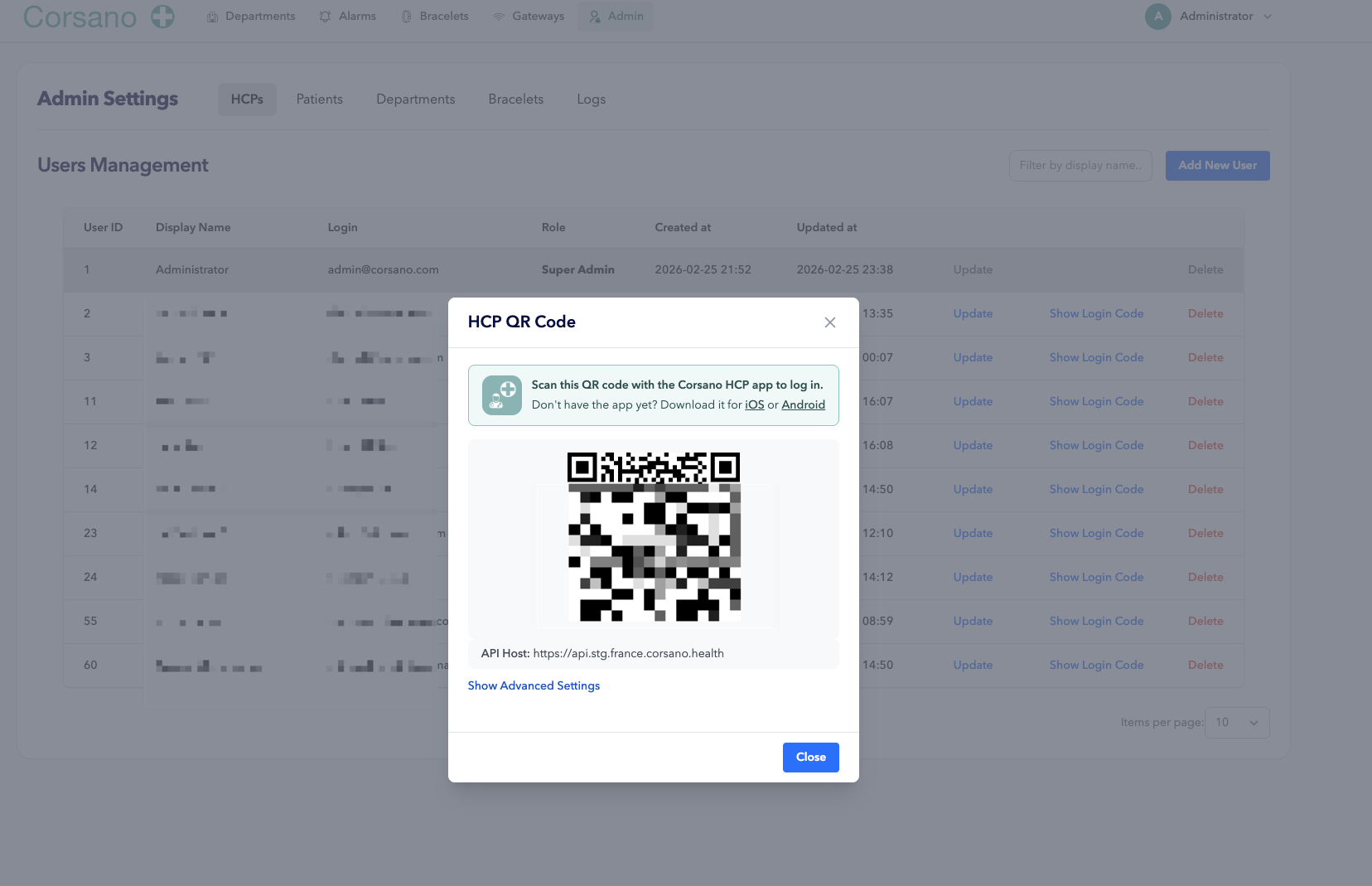The height and width of the screenshot is (886, 1372).
Task: Open the Items per page dropdown
Action: pos(1237,723)
